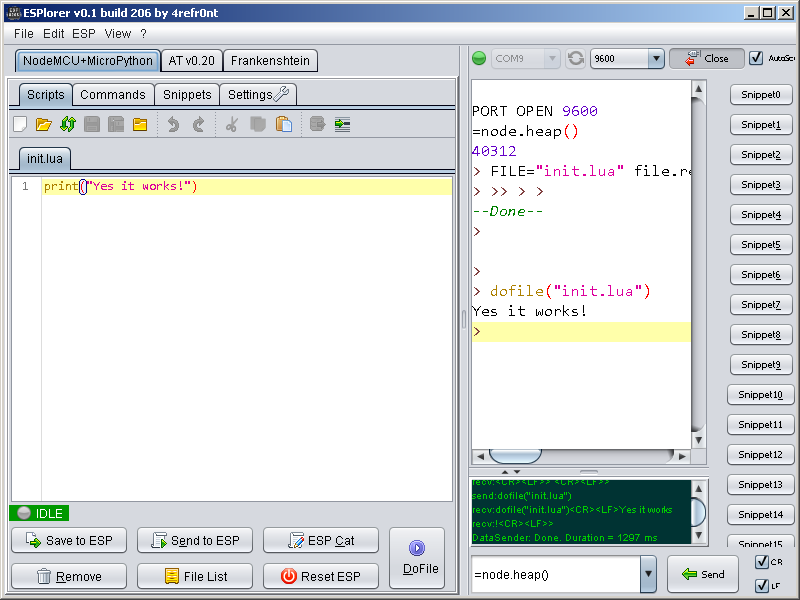Open the ESP menu
Viewport: 800px width, 600px height.
(x=84, y=33)
